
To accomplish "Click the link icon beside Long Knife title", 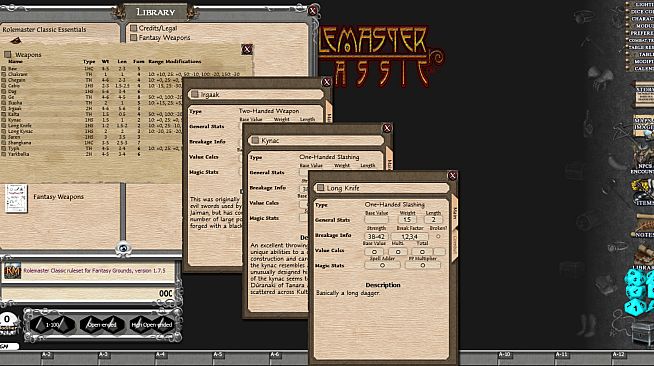I will pos(320,188).
